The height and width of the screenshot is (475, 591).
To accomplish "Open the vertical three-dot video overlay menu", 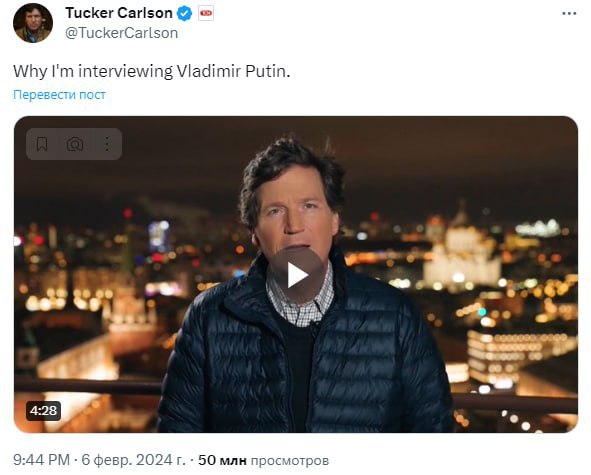I will pyautogui.click(x=107, y=144).
